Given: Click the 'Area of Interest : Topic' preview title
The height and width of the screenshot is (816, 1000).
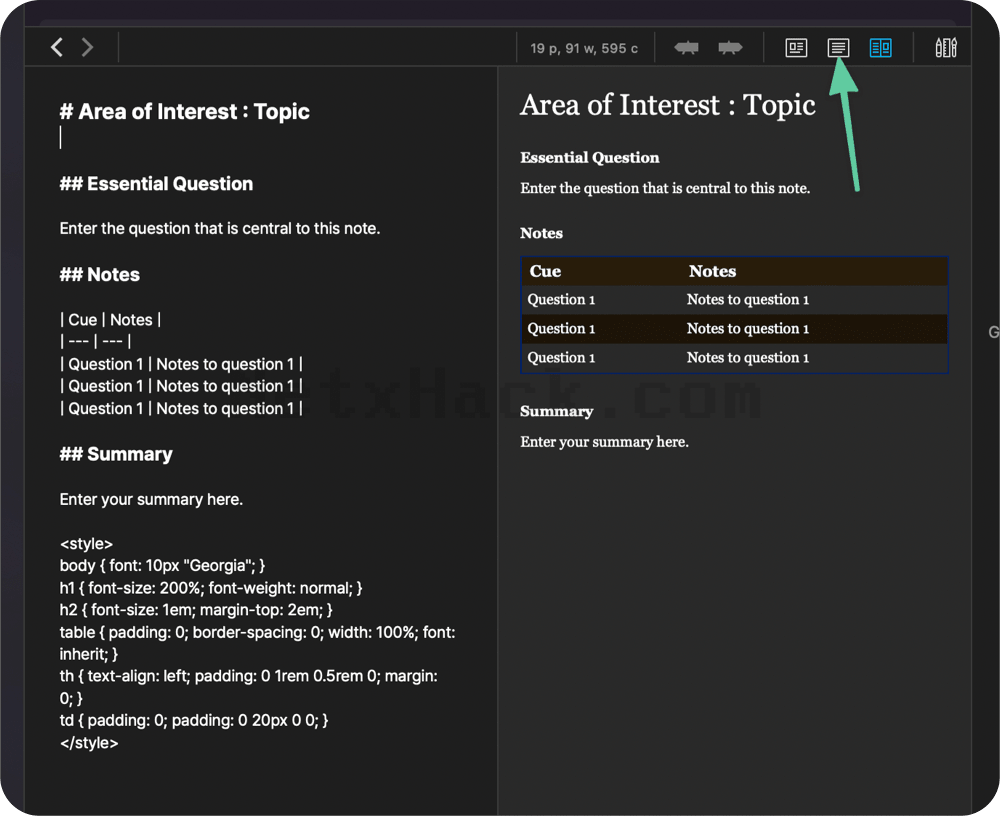Looking at the screenshot, I should (x=668, y=105).
